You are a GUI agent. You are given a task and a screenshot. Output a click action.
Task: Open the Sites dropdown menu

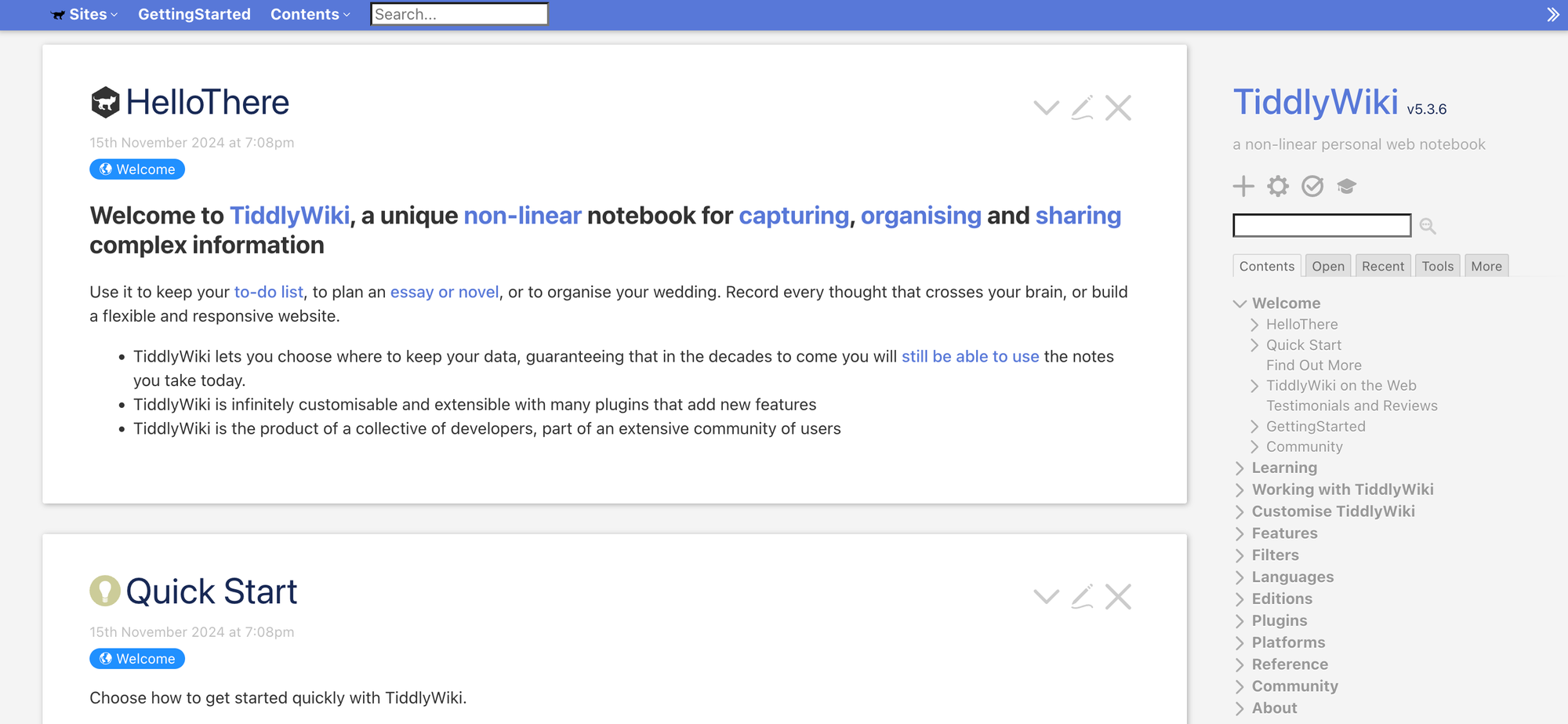point(85,14)
